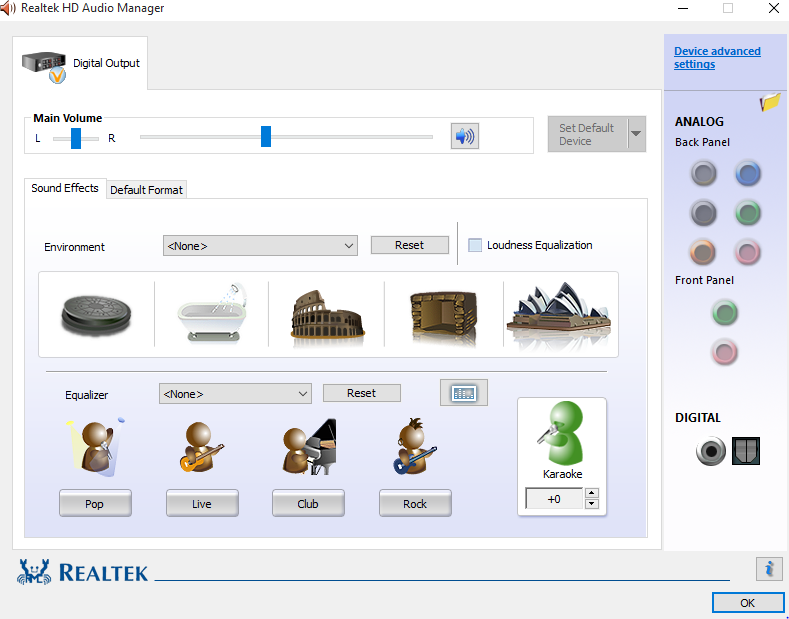
Task: Open the Environment dropdown list
Action: (260, 246)
